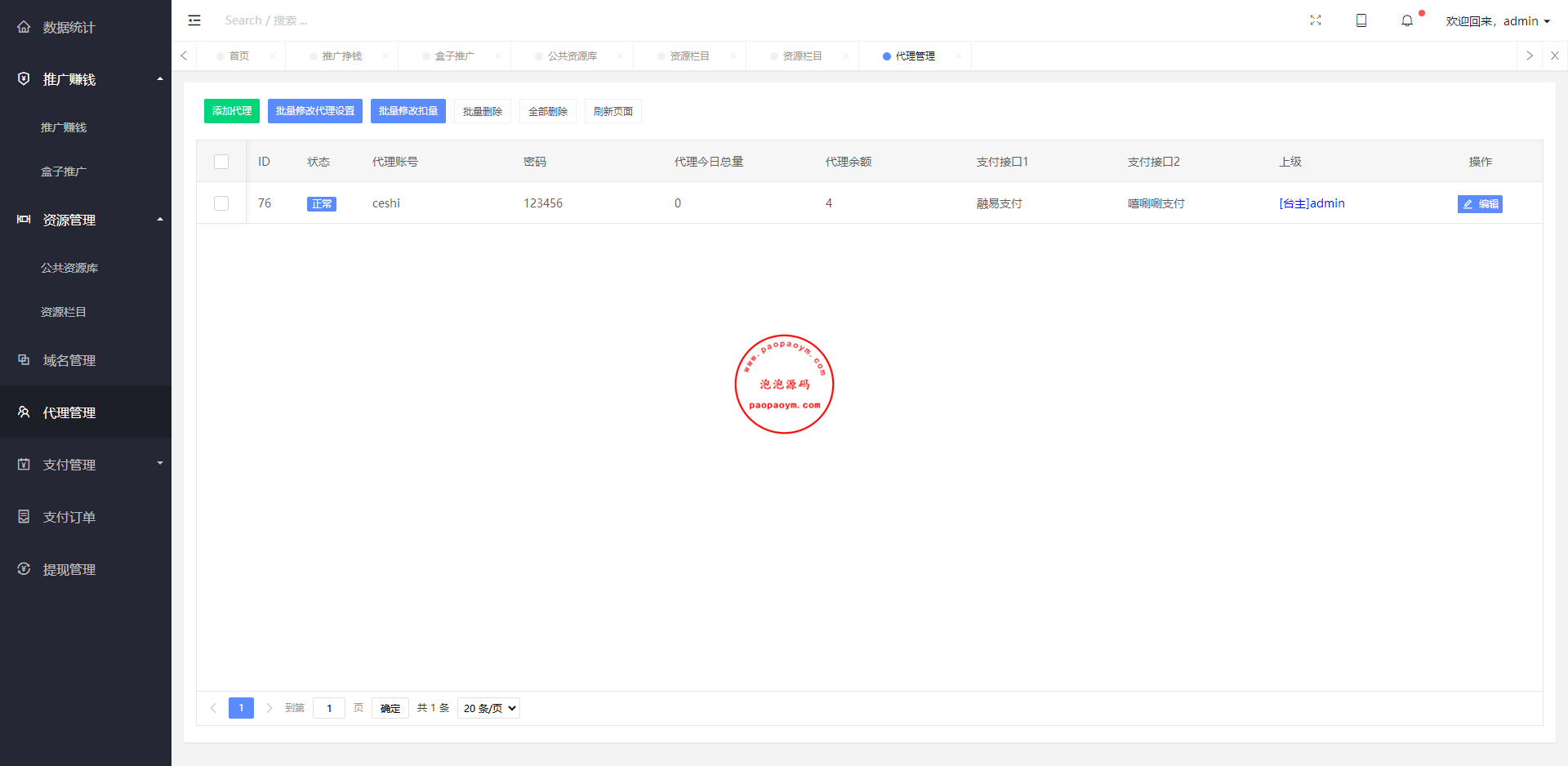Open the 20 条/页 page size dropdown
Viewport: 1568px width, 766px height.
pos(488,708)
